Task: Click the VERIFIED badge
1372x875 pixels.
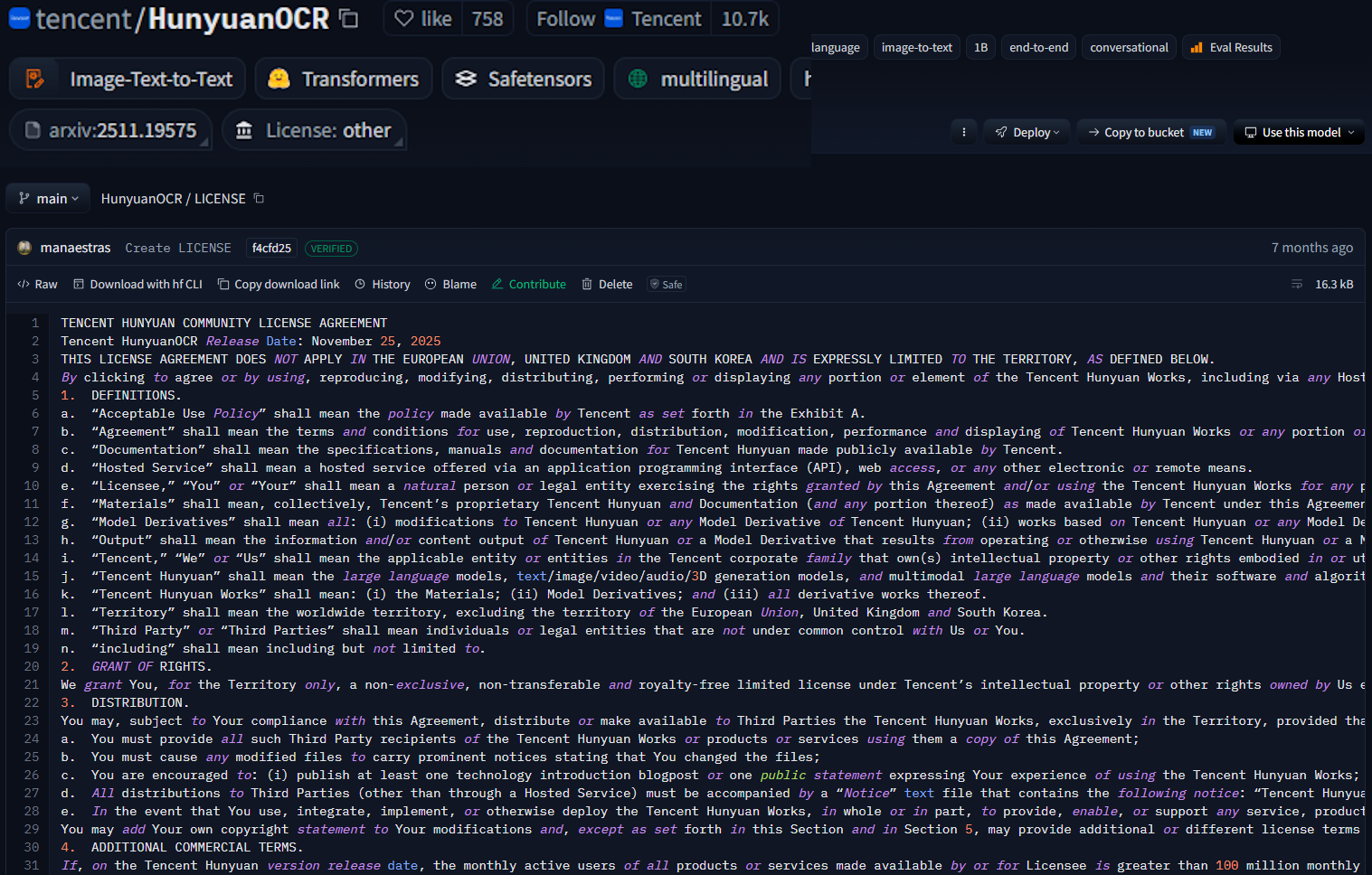Action: click(x=331, y=249)
